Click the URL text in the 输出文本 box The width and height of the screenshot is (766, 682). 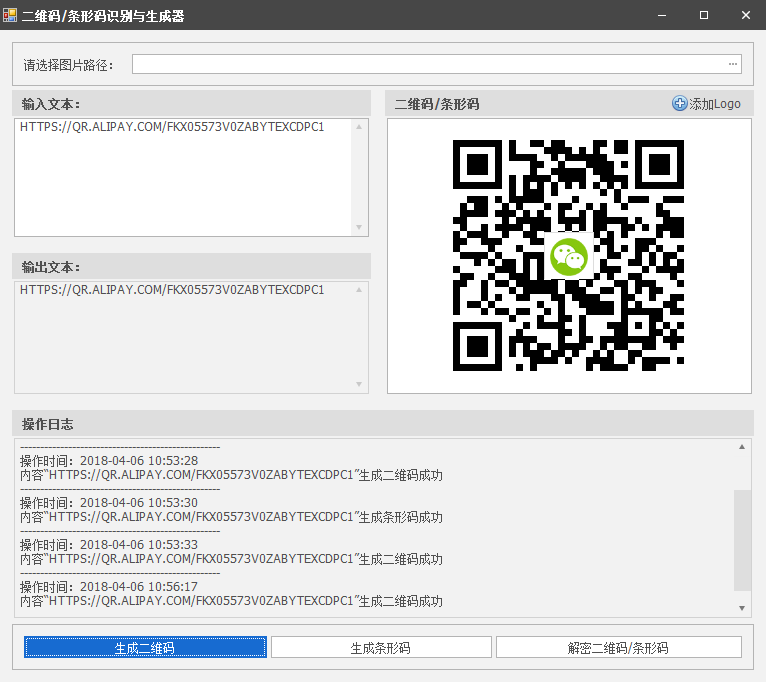point(172,290)
